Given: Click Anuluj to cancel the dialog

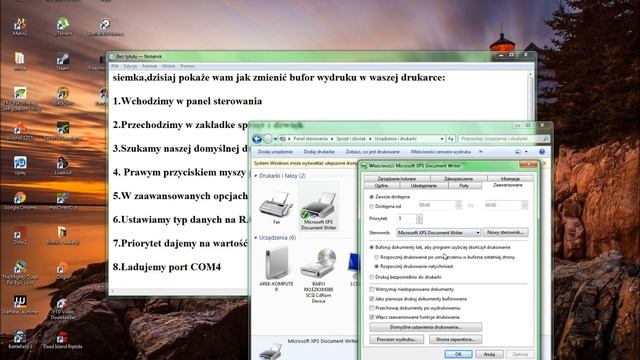Looking at the screenshot, I should coord(489,354).
